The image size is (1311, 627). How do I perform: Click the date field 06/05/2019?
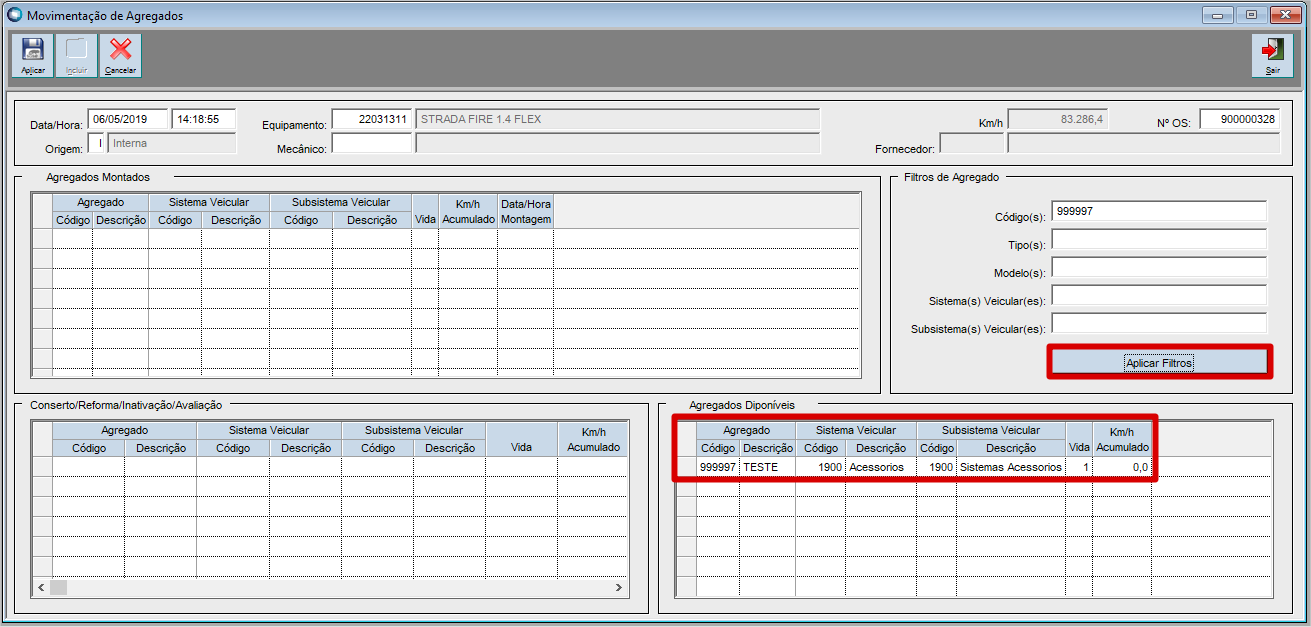(128, 119)
